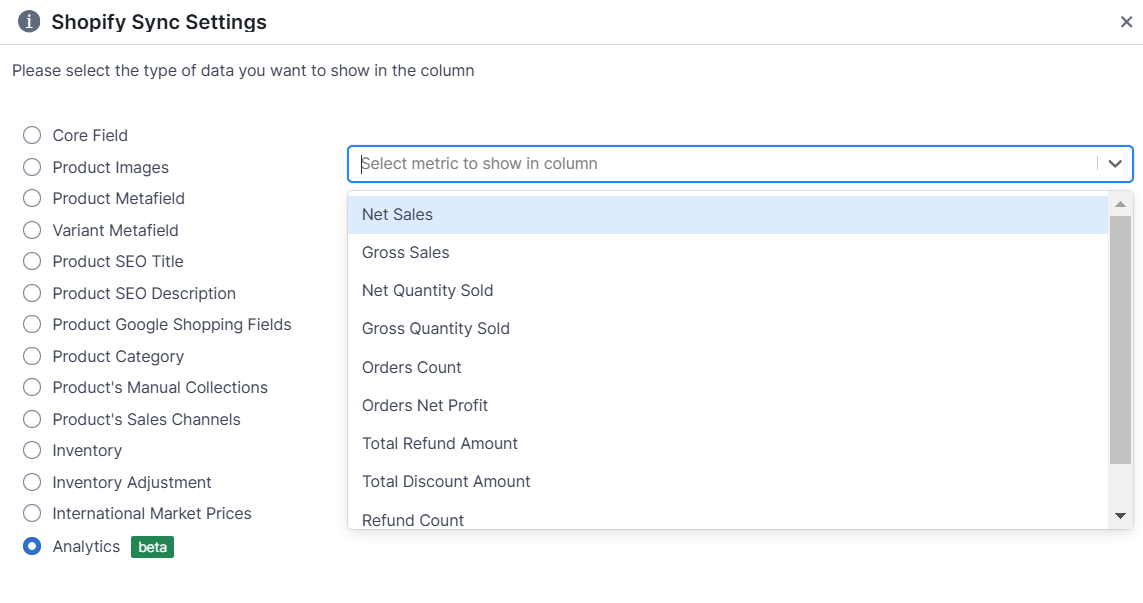Enable the Product Google Shopping Fields option
Screen dimensions: 1143x603
pyautogui.click(x=31, y=324)
